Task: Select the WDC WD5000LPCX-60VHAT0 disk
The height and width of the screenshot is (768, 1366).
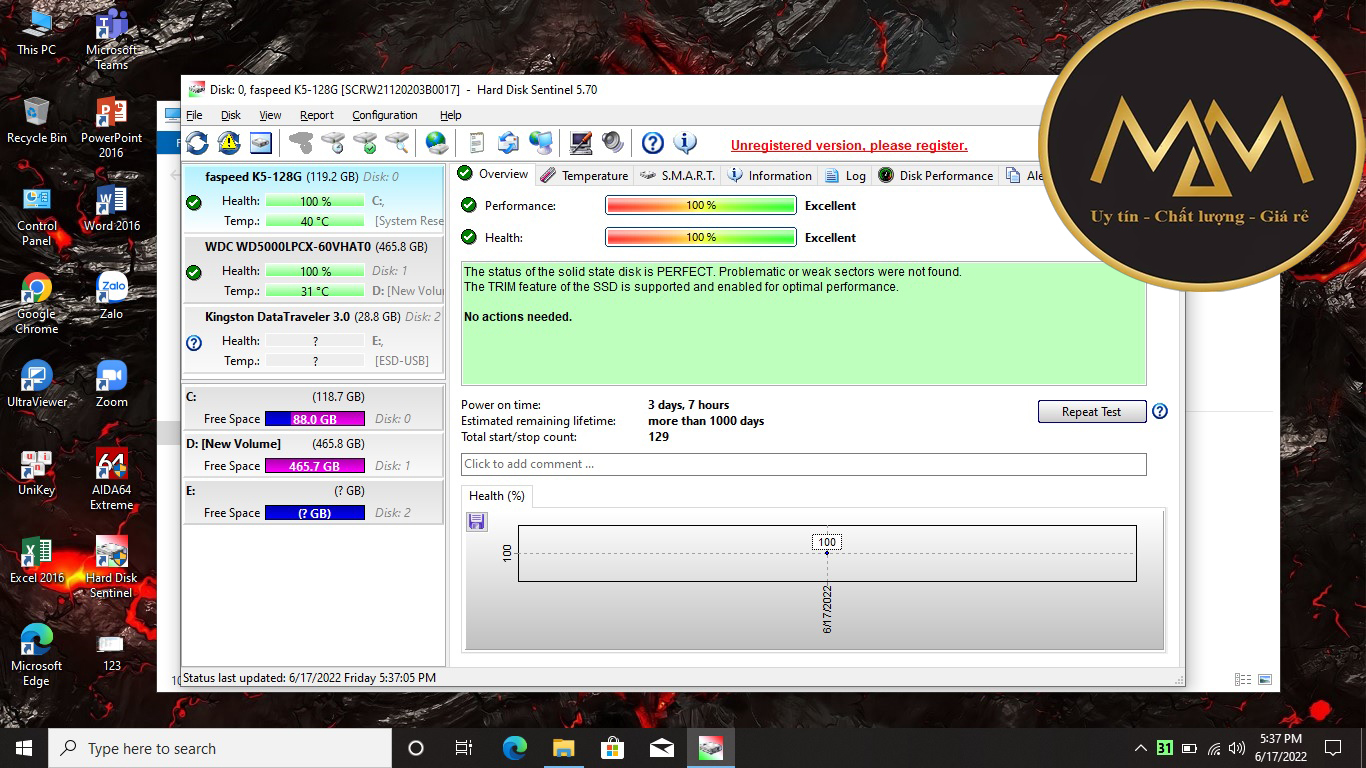Action: [313, 268]
